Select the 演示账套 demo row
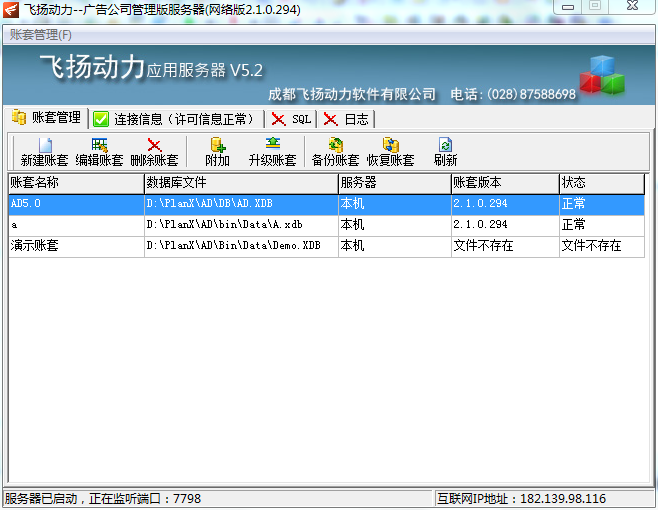This screenshot has width=658, height=510. click(76, 245)
